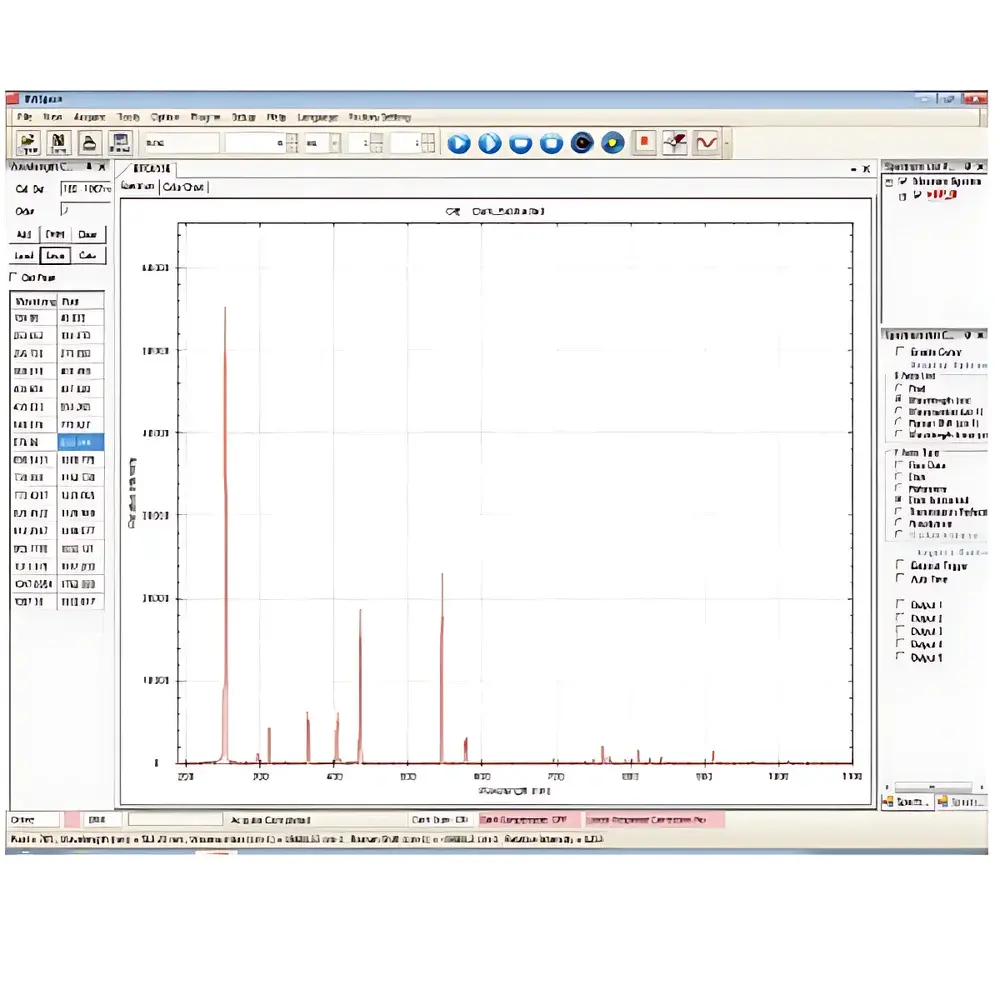Select the pen annotation toolbar icon
The image size is (1000, 1000).
click(x=674, y=143)
